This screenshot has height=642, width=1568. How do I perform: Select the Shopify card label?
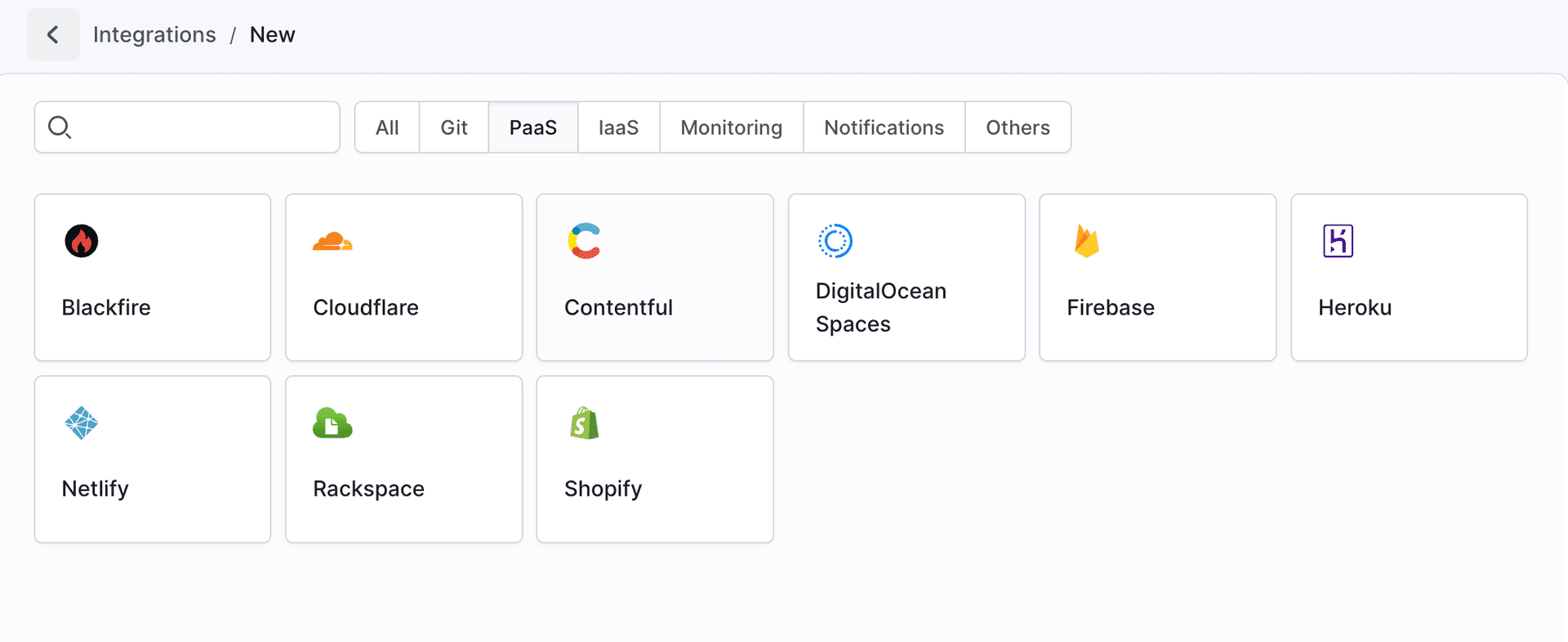(603, 488)
